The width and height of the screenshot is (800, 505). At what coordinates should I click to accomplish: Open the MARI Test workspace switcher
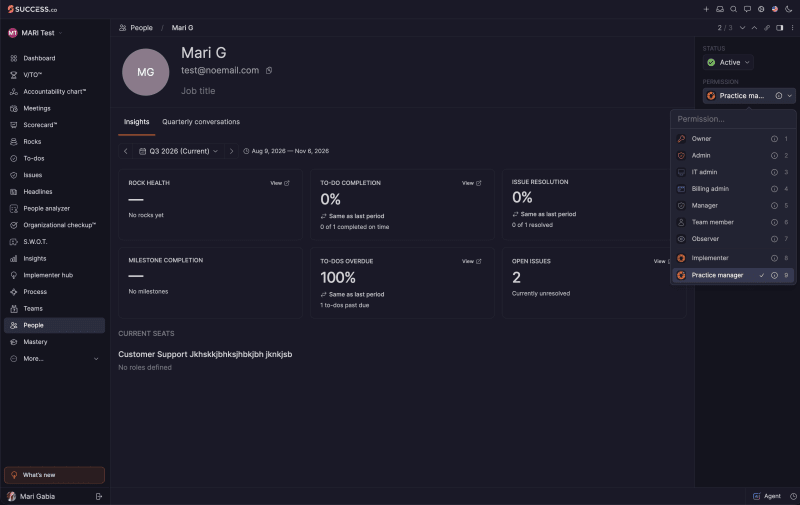(x=35, y=33)
